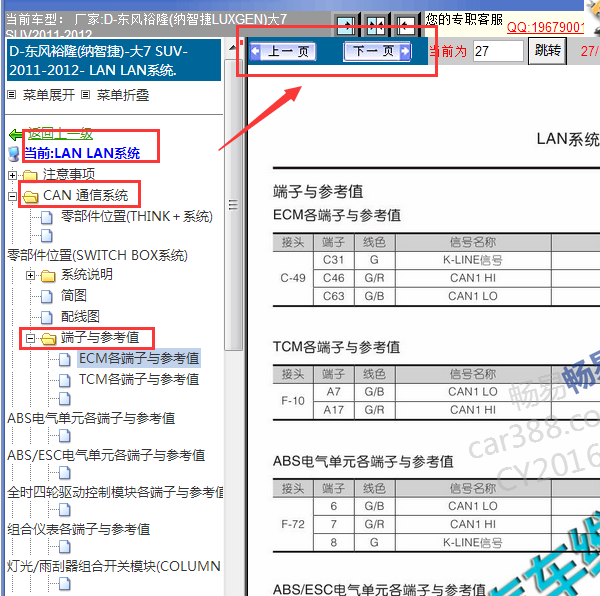
Task: Open 全时四轮驱动控制模块各端子与参考值 tree item
Action: pos(115,492)
